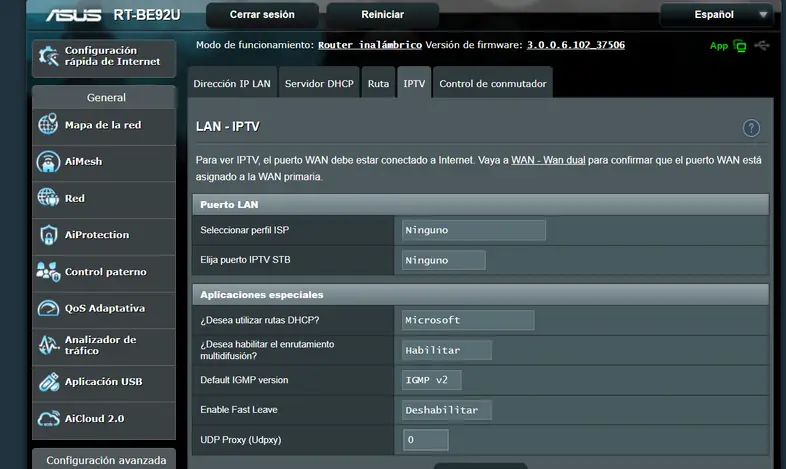Open AiMesh menu label
The image size is (786, 469).
coord(83,161)
